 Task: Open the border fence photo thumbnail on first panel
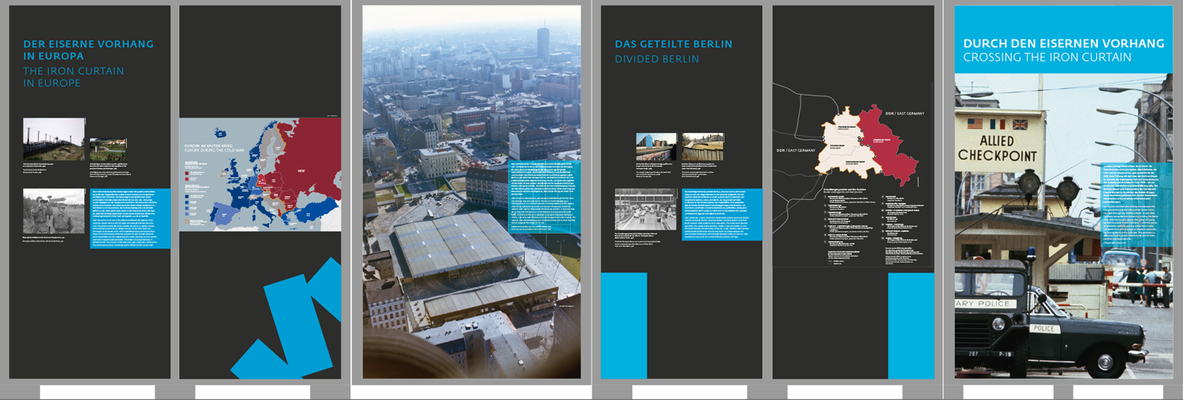(x=54, y=139)
